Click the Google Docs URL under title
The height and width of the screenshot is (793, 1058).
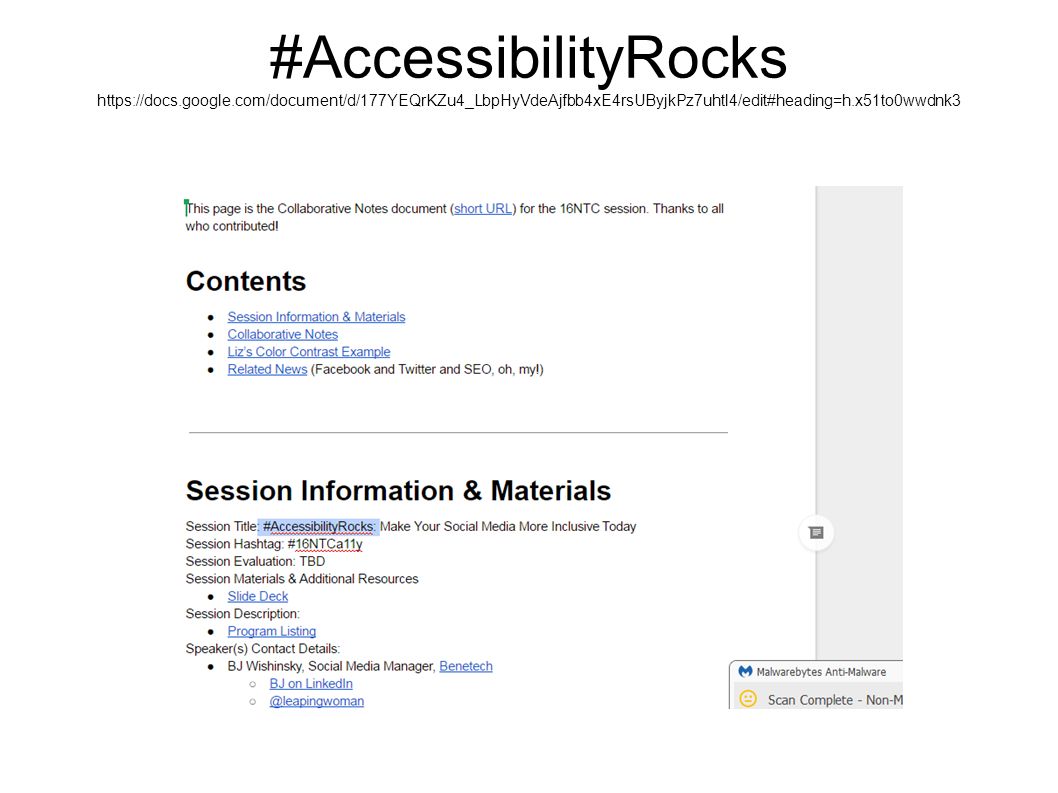[x=528, y=101]
